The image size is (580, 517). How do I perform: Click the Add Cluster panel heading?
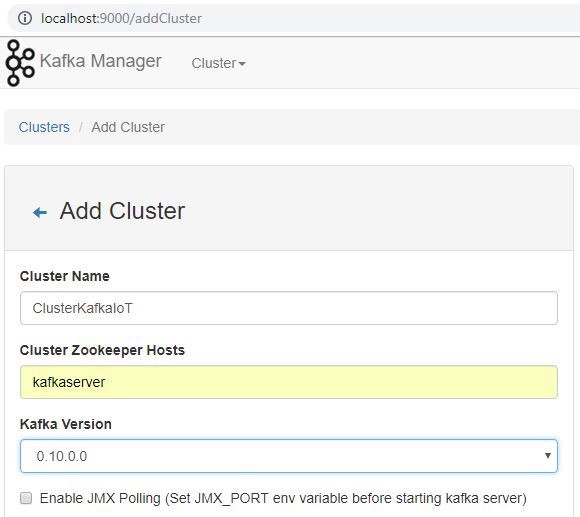pyautogui.click(x=122, y=211)
